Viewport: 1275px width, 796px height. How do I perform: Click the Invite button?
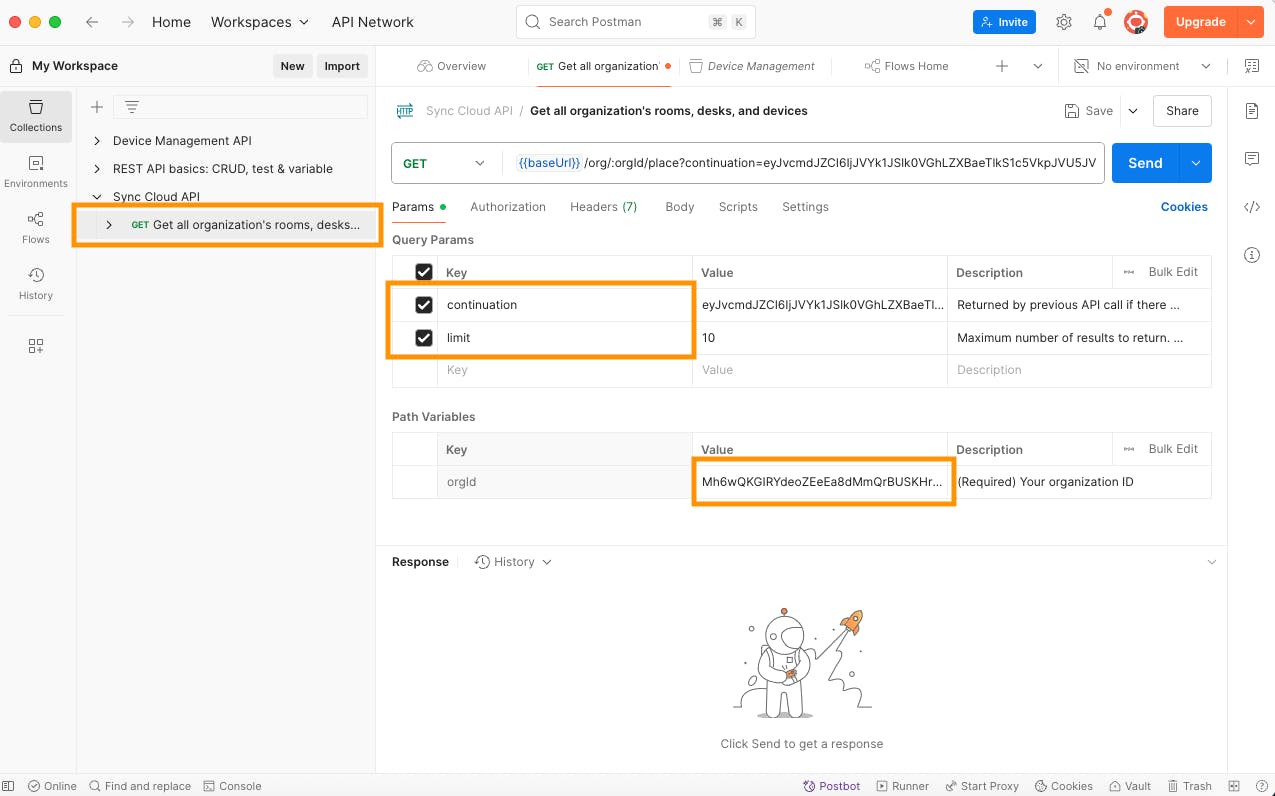click(x=1004, y=22)
